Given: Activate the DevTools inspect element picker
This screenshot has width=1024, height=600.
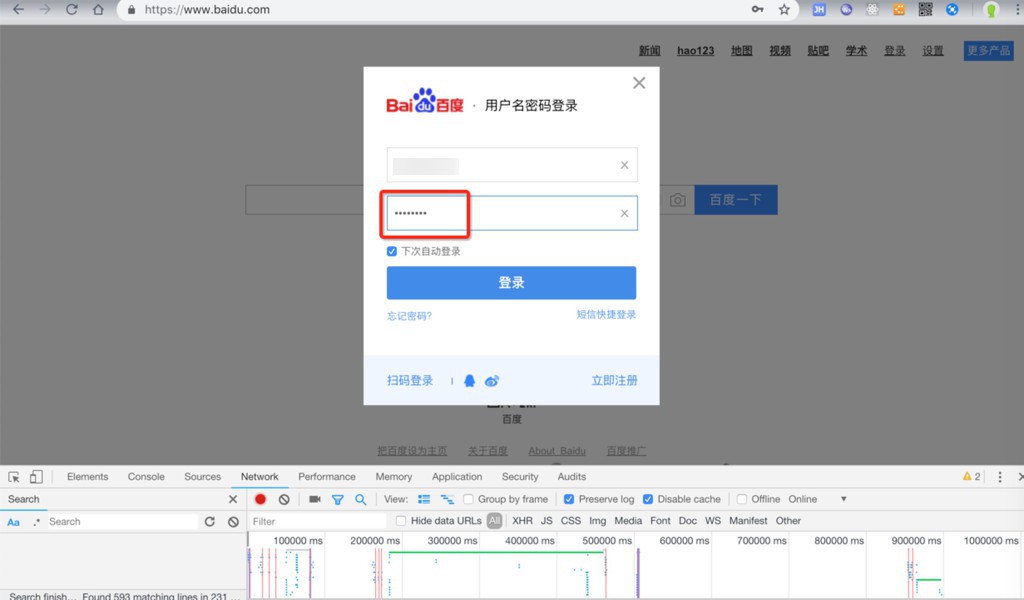Looking at the screenshot, I should point(14,477).
